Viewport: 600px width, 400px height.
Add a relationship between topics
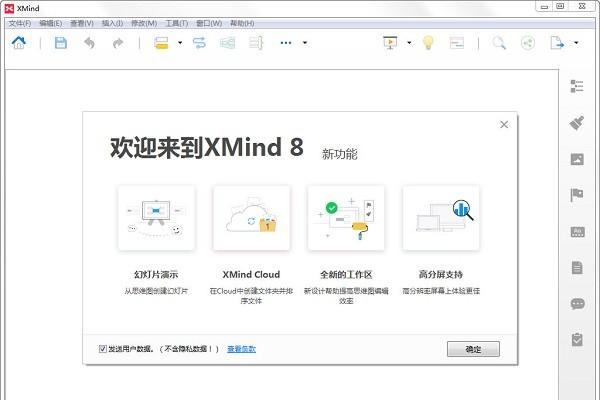[x=199, y=43]
